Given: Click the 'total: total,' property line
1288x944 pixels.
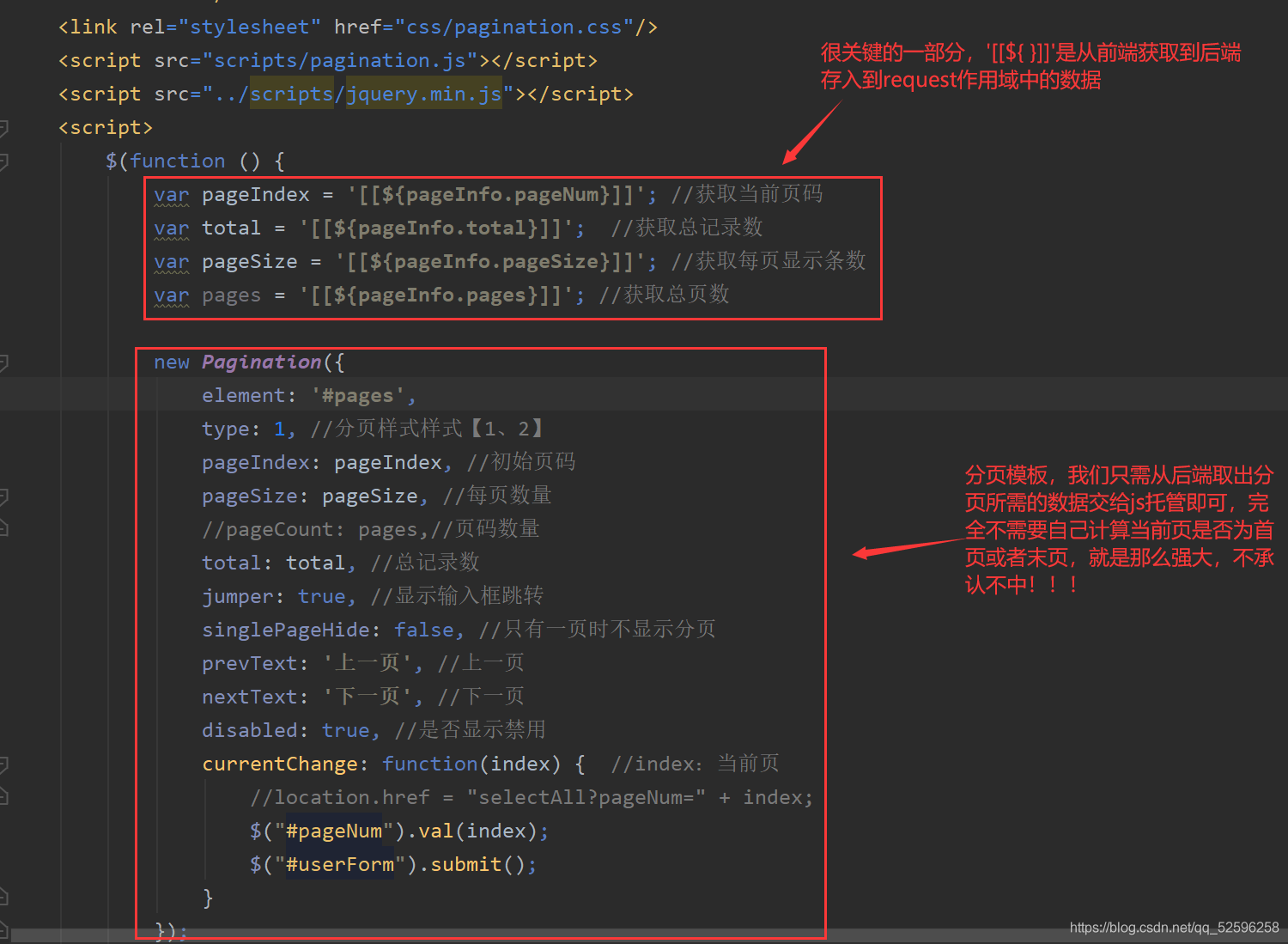Looking at the screenshot, I should [279, 563].
